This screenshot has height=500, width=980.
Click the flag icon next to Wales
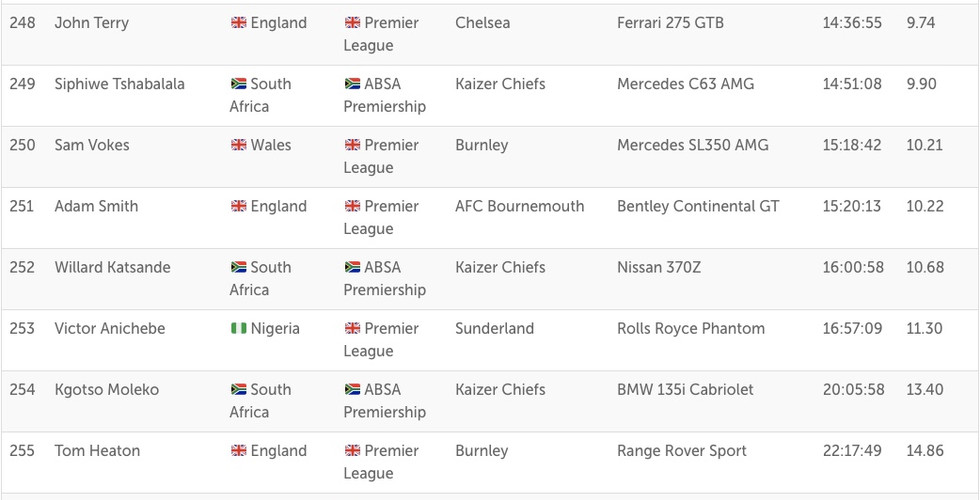point(239,146)
